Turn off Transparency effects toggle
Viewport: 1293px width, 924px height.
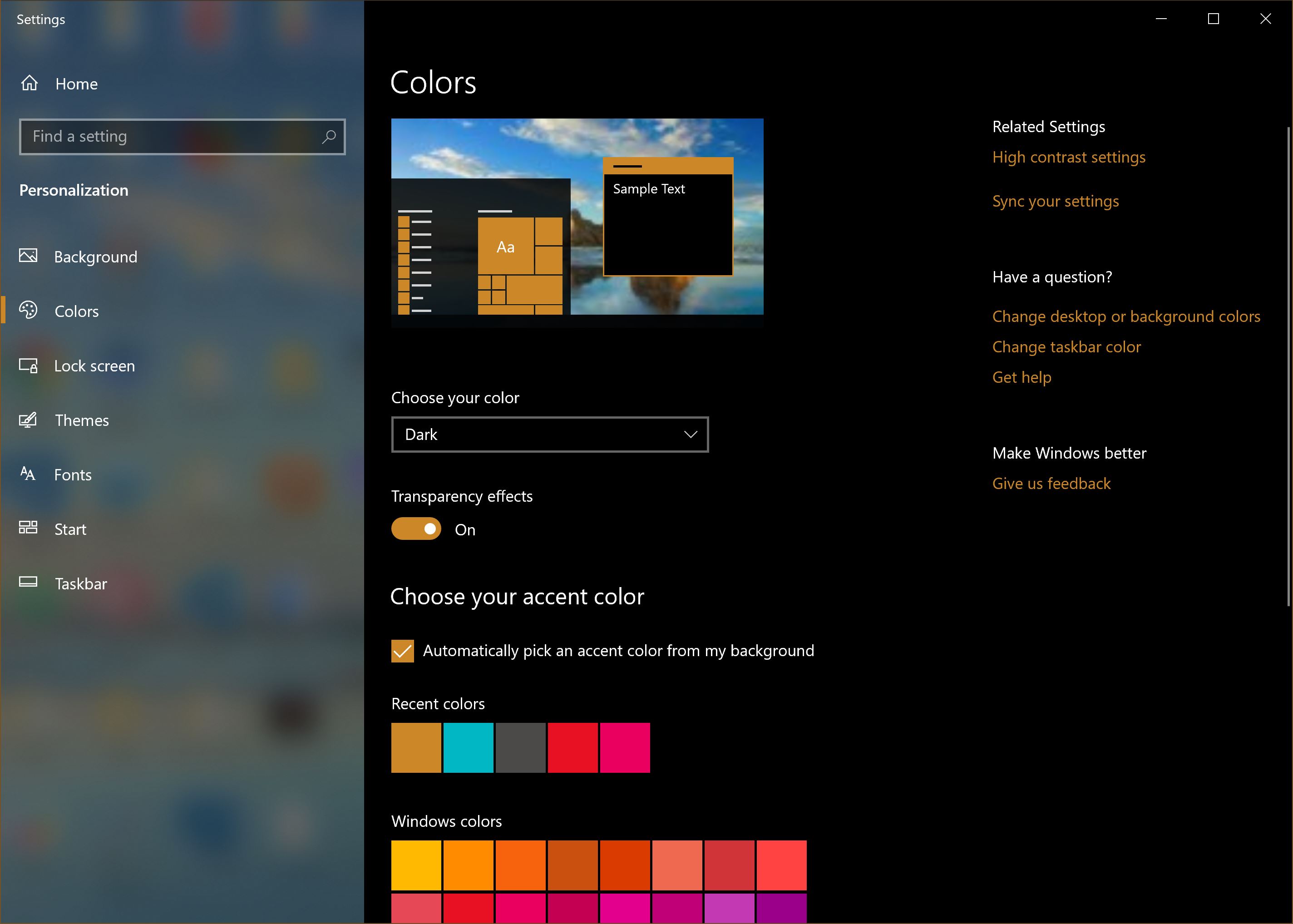tap(416, 529)
